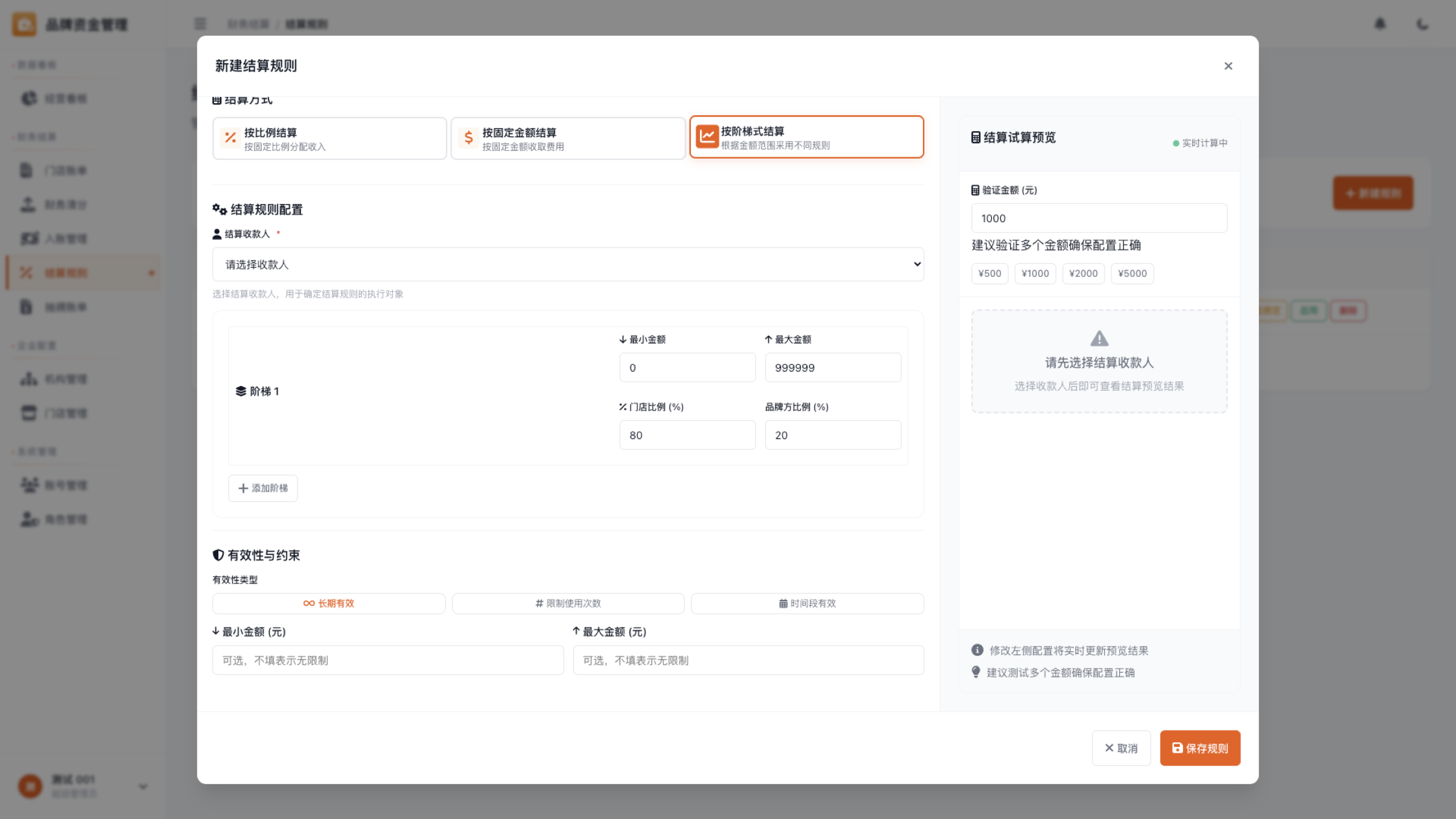Viewport: 1456px width, 819px height.
Task: Choose the ¥500 quick amount chip
Action: pos(989,274)
